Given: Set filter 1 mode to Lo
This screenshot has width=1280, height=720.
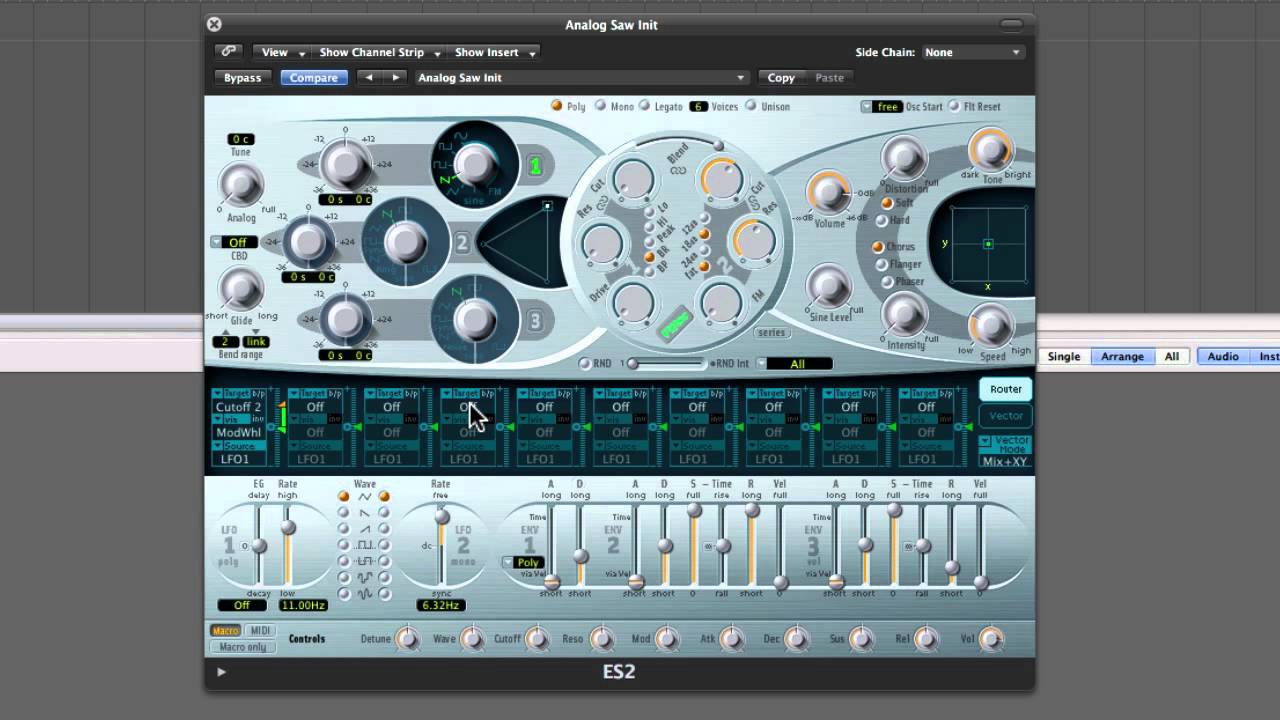Looking at the screenshot, I should point(650,212).
